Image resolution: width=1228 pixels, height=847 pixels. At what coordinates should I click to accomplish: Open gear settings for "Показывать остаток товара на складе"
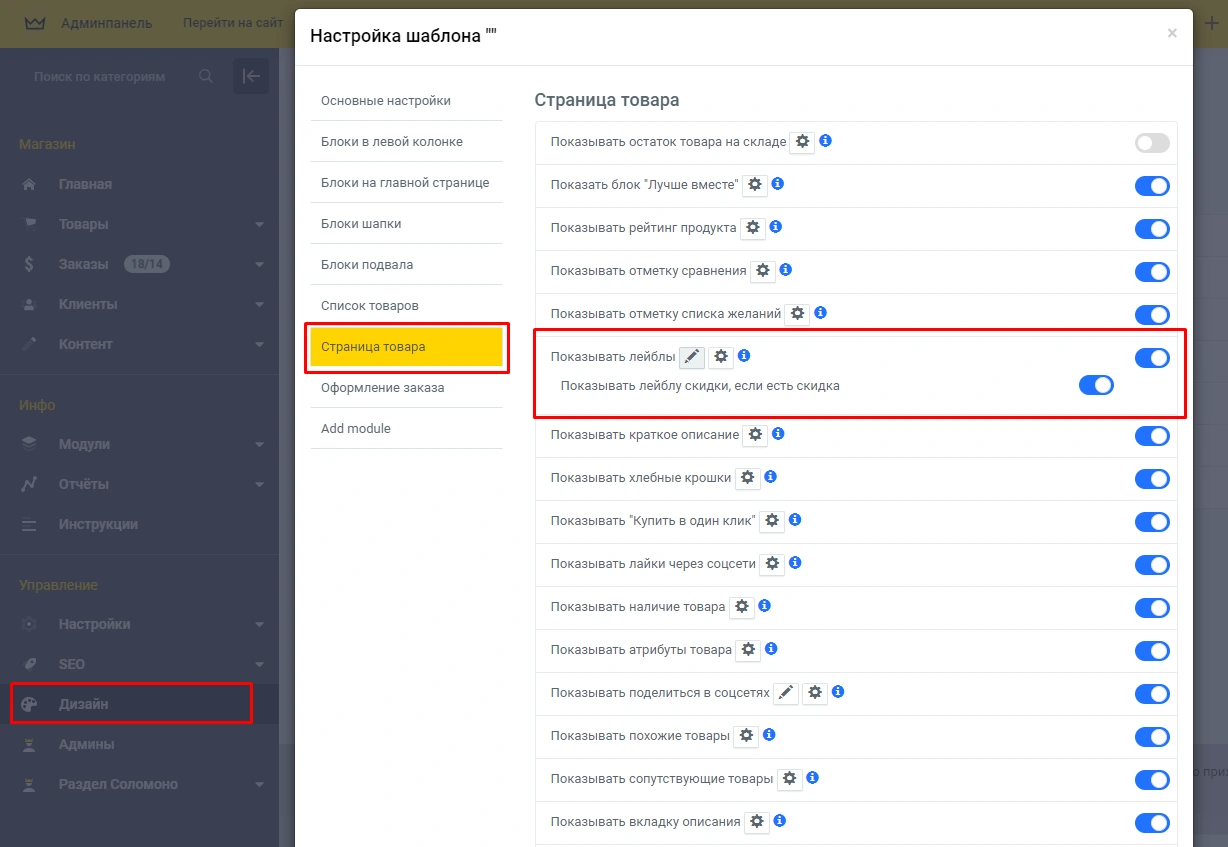point(802,142)
